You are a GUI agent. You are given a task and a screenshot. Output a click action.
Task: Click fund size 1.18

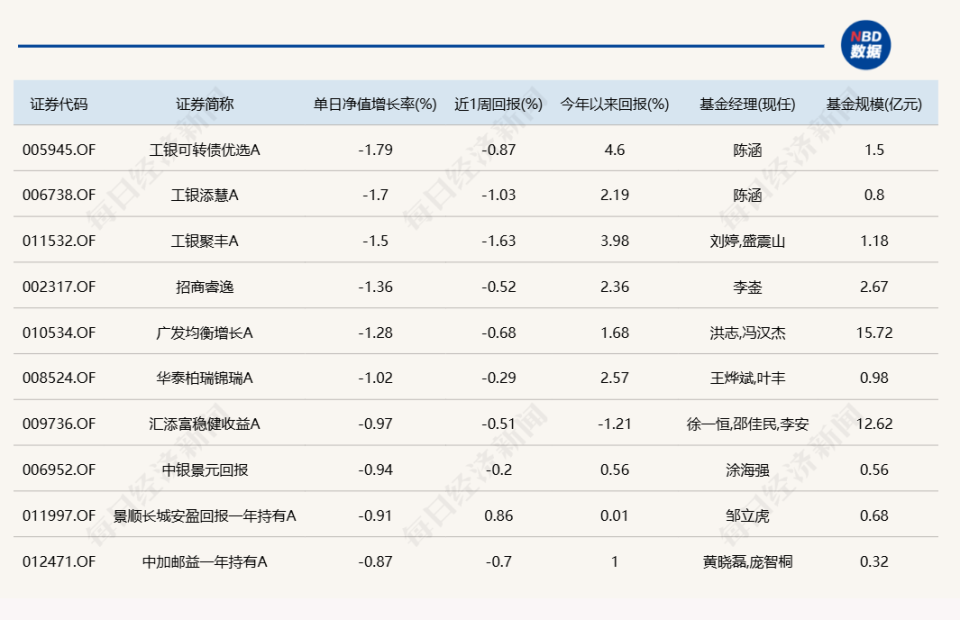tap(874, 241)
